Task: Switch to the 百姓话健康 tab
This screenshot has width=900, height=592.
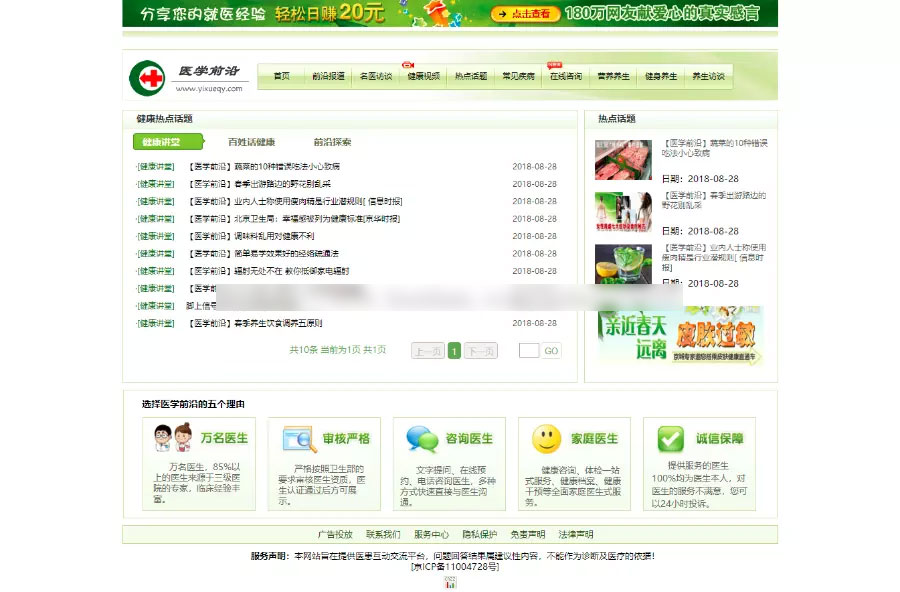Action: tap(251, 142)
